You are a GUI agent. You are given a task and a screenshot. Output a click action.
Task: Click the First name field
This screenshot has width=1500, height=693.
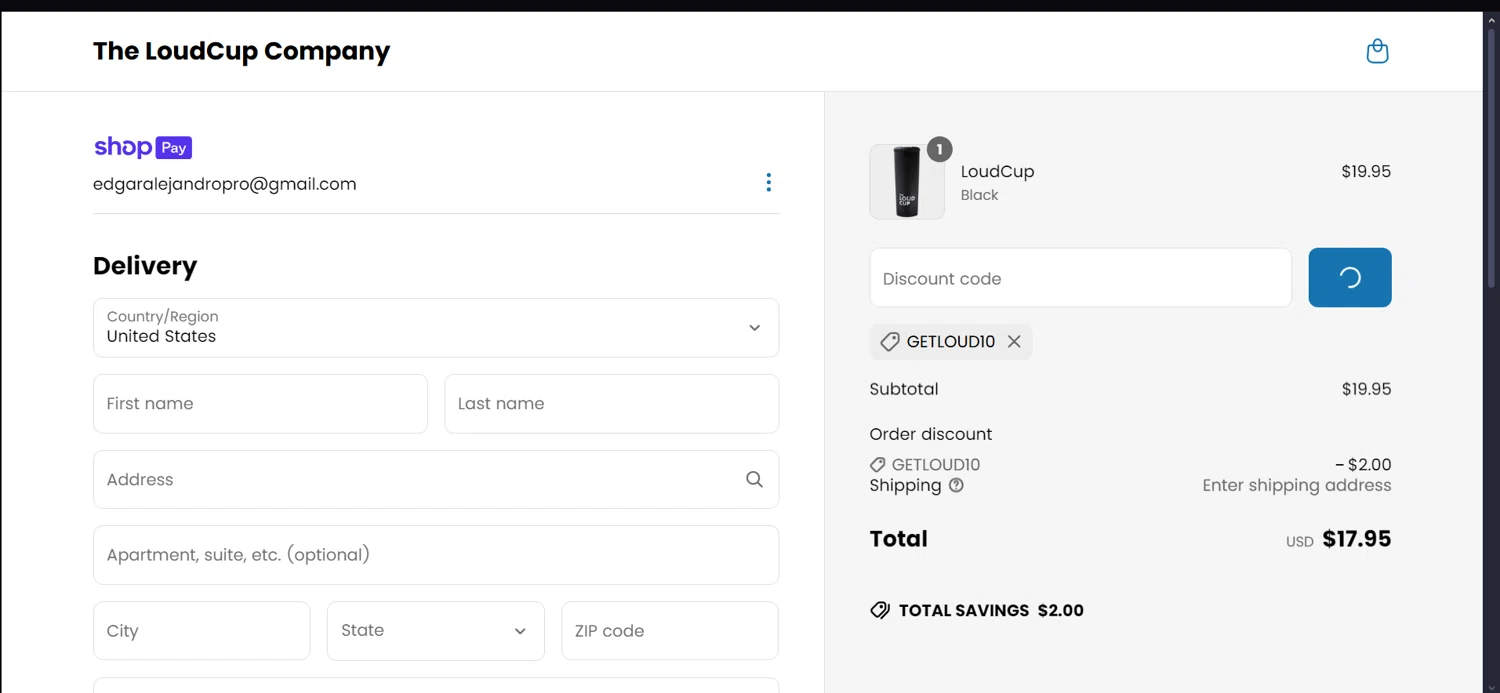point(260,404)
